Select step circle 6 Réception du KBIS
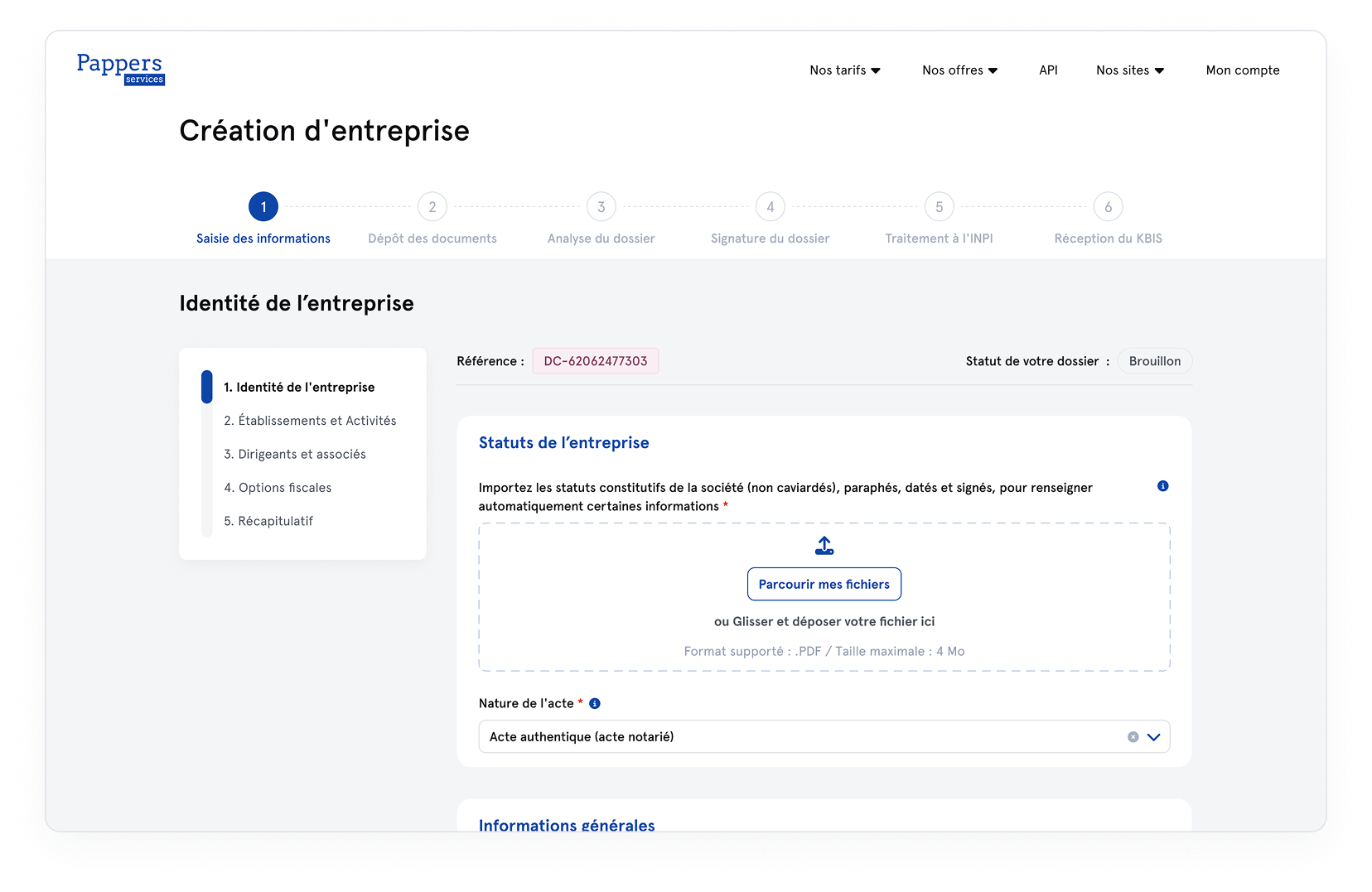 click(1108, 206)
